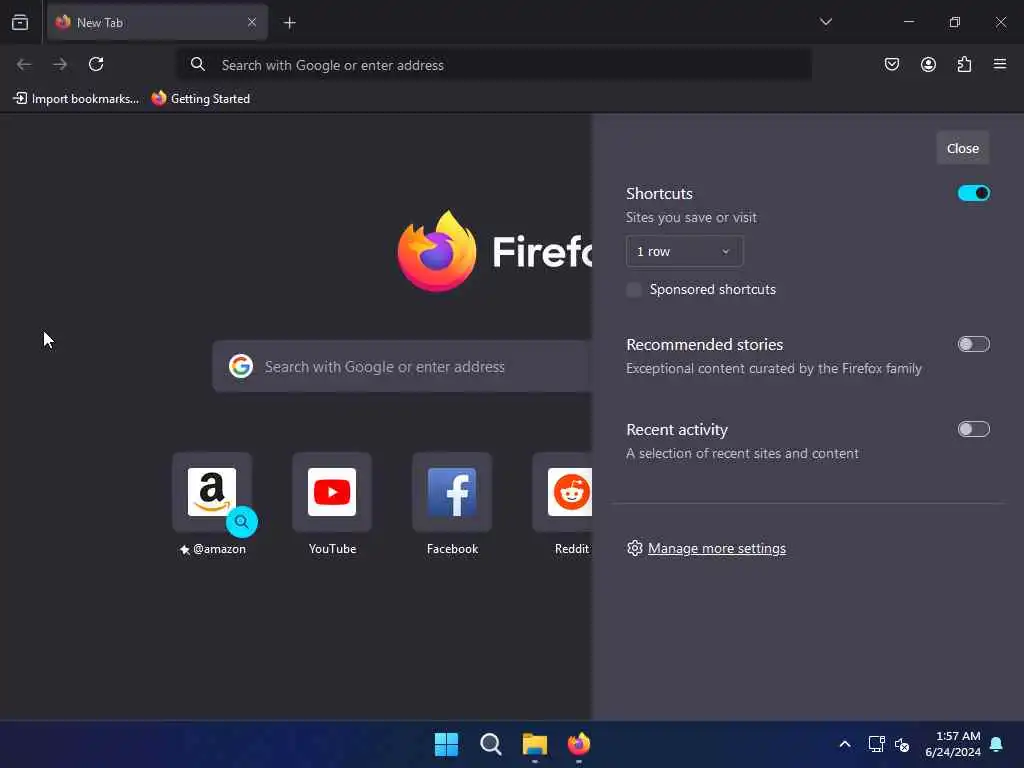Open Save to Pocket icon

point(891,64)
